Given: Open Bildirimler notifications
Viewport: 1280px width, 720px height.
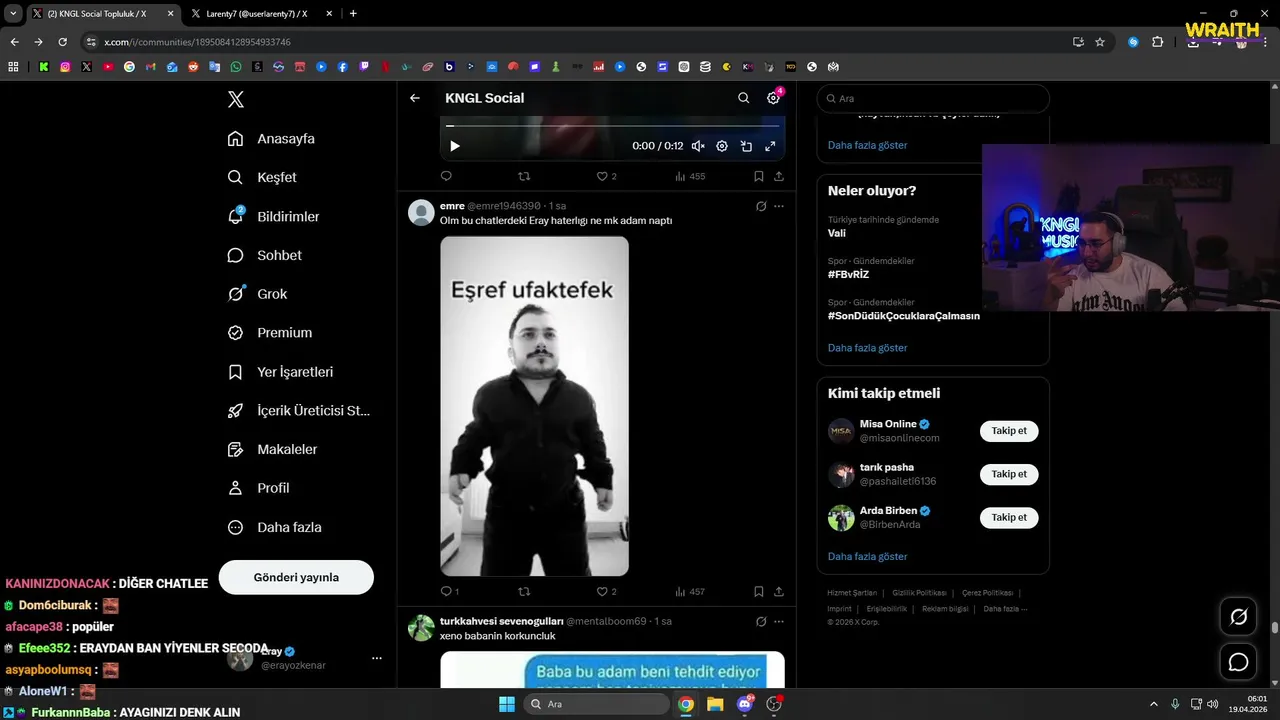Looking at the screenshot, I should click(x=273, y=216).
